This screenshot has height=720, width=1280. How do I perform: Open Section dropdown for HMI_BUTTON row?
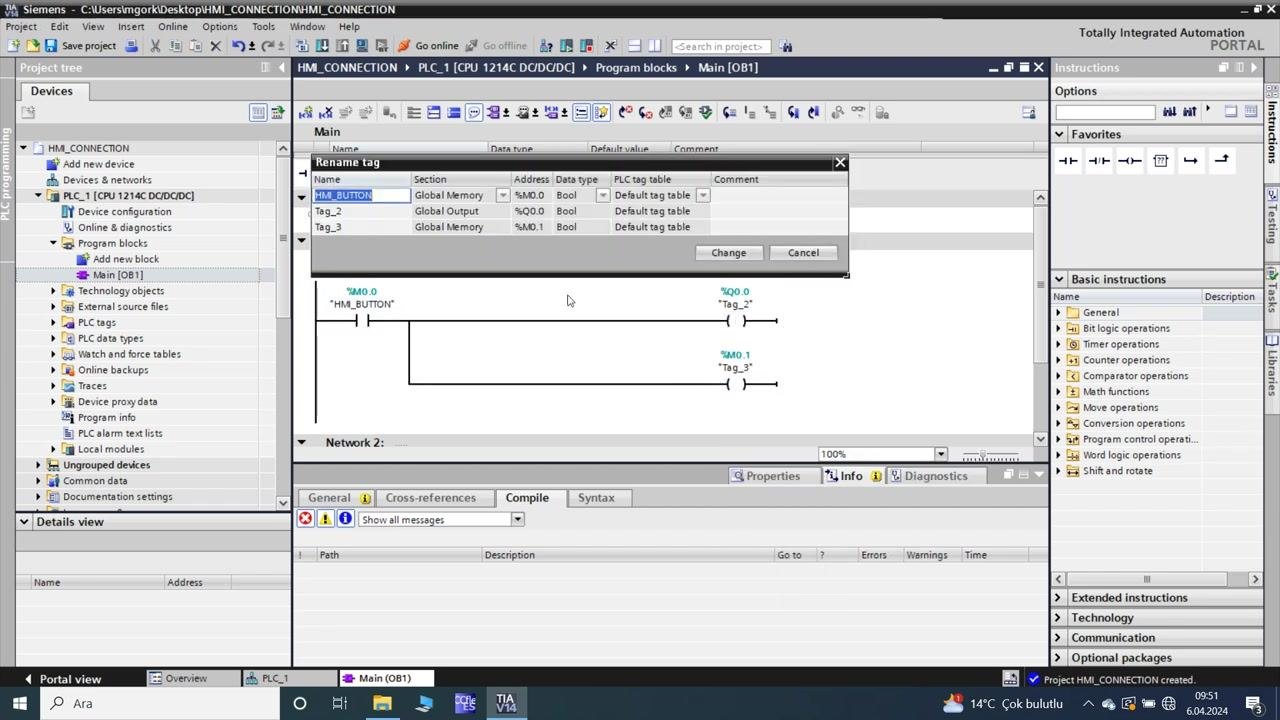(503, 195)
